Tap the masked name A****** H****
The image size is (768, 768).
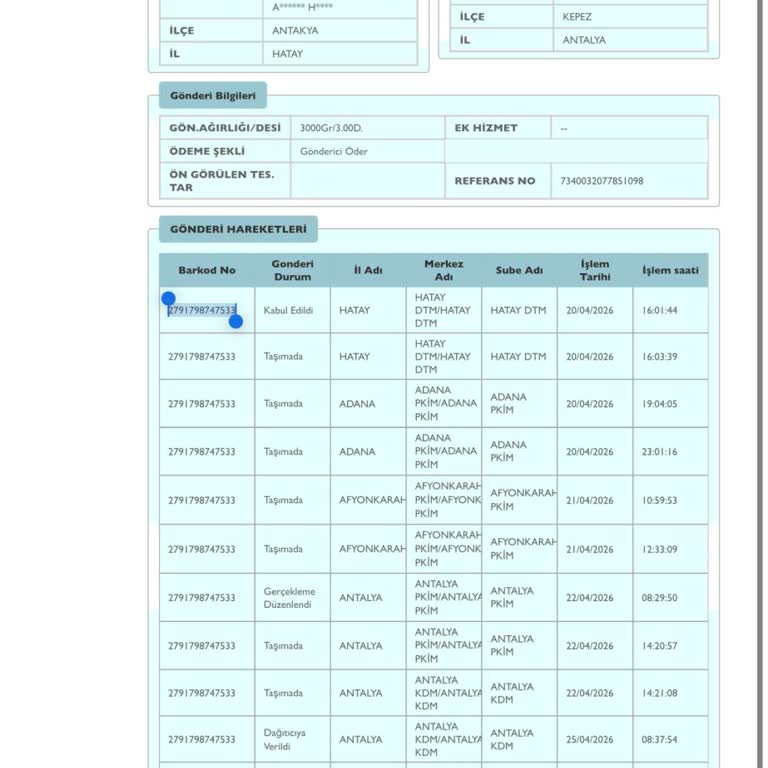(302, 7)
